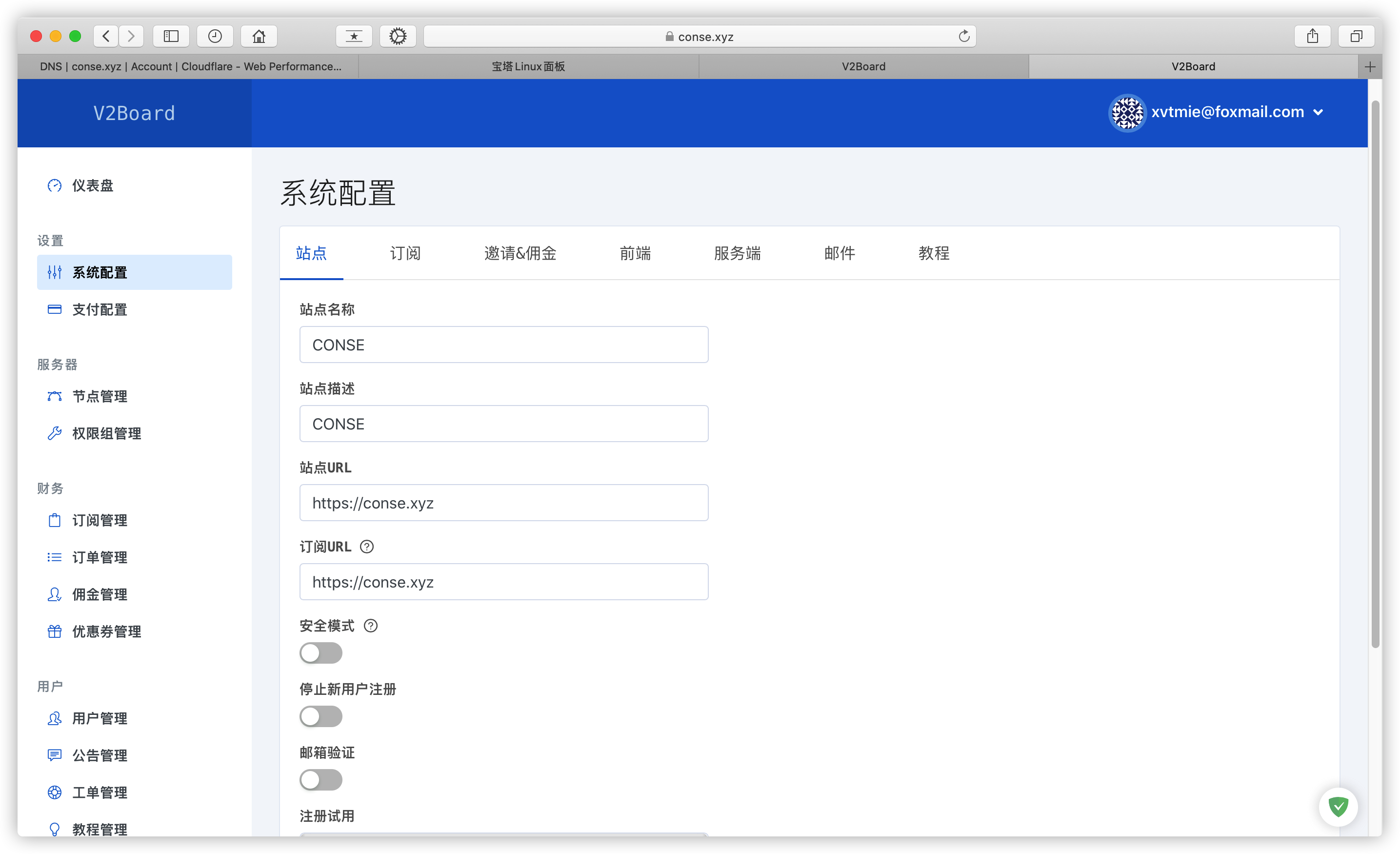
Task: Open the 订单管理 sidebar link
Action: click(x=135, y=557)
